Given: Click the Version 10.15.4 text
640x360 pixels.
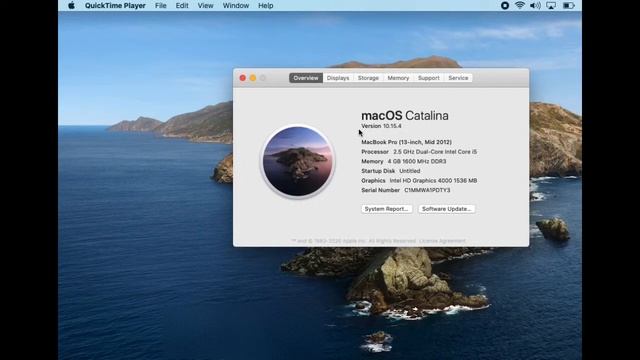Looking at the screenshot, I should [381, 126].
